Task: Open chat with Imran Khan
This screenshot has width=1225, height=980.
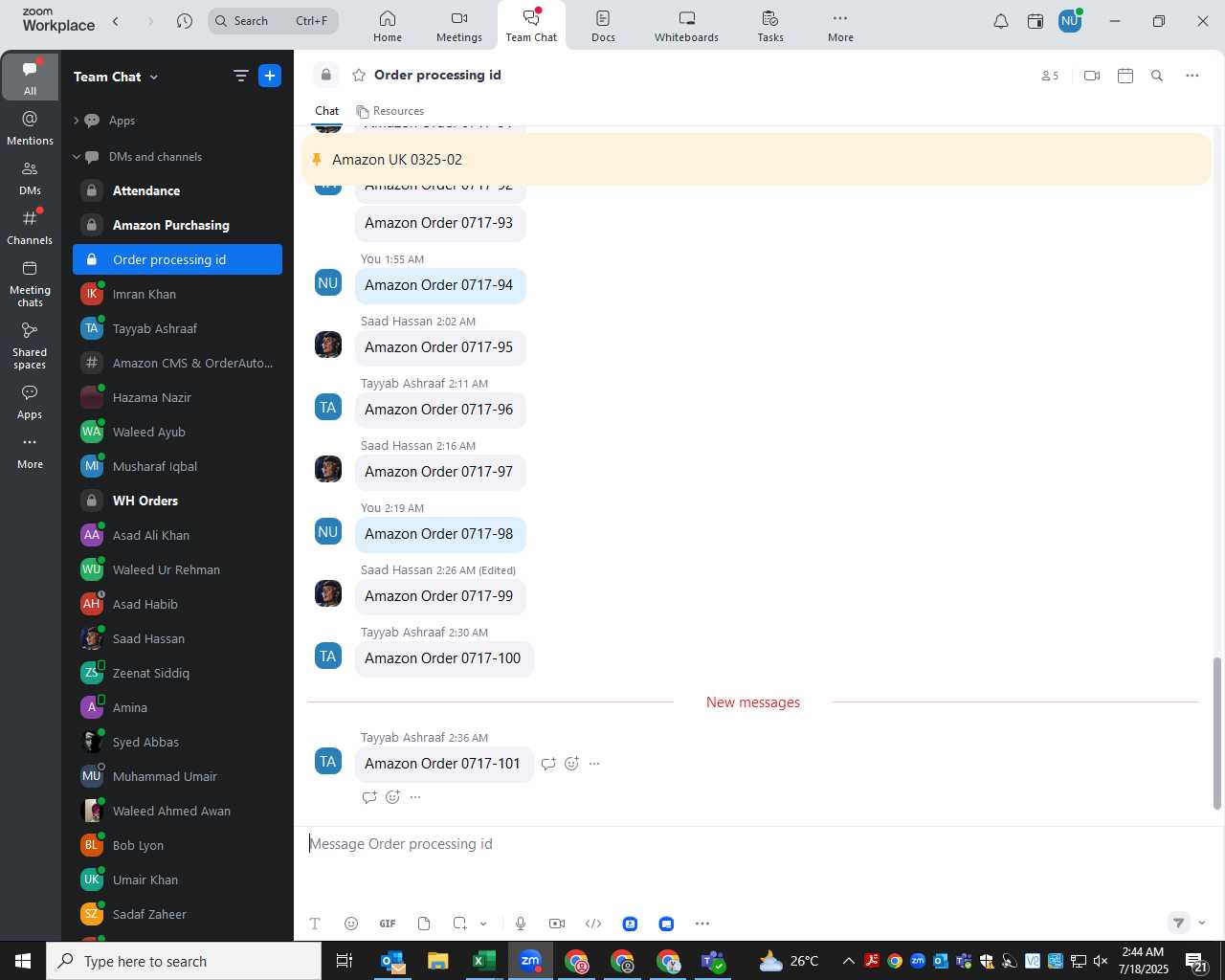Action: click(x=177, y=294)
